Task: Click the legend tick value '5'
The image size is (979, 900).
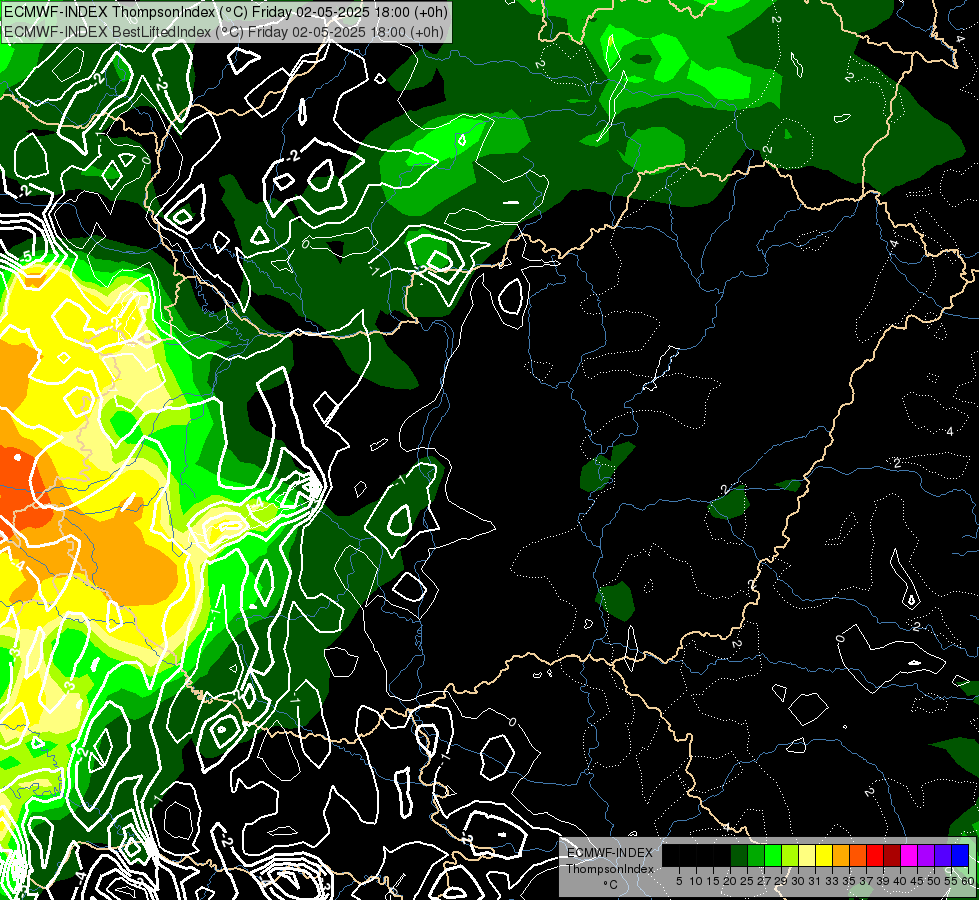Action: 679,881
